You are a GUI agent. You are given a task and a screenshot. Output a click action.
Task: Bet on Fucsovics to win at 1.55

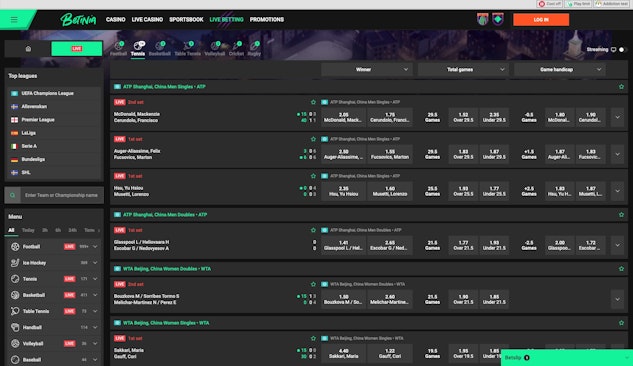tap(390, 154)
